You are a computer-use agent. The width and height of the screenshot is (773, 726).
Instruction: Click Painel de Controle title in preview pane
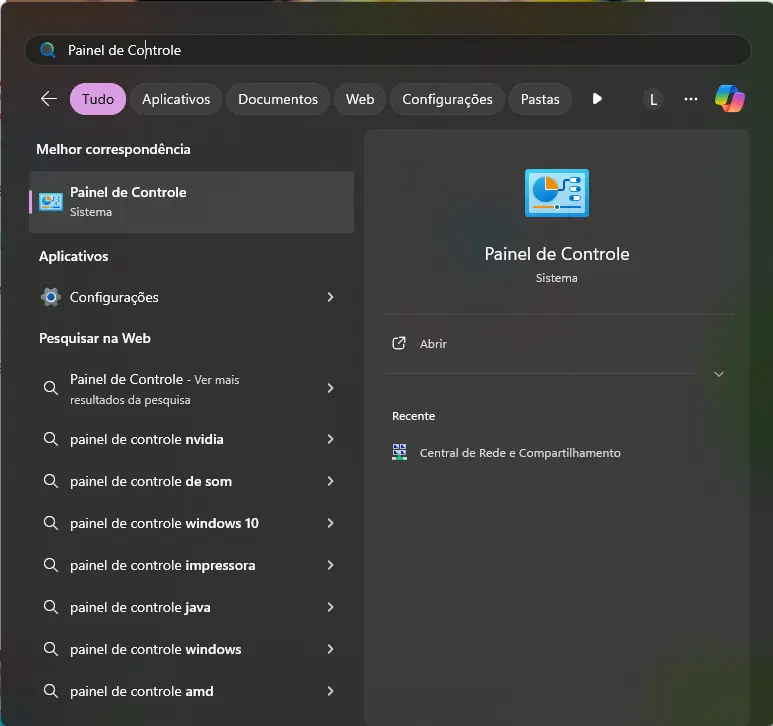tap(557, 254)
